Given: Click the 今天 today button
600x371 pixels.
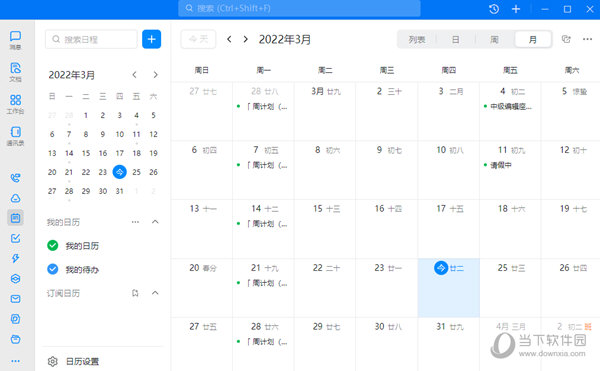Looking at the screenshot, I should (x=198, y=39).
